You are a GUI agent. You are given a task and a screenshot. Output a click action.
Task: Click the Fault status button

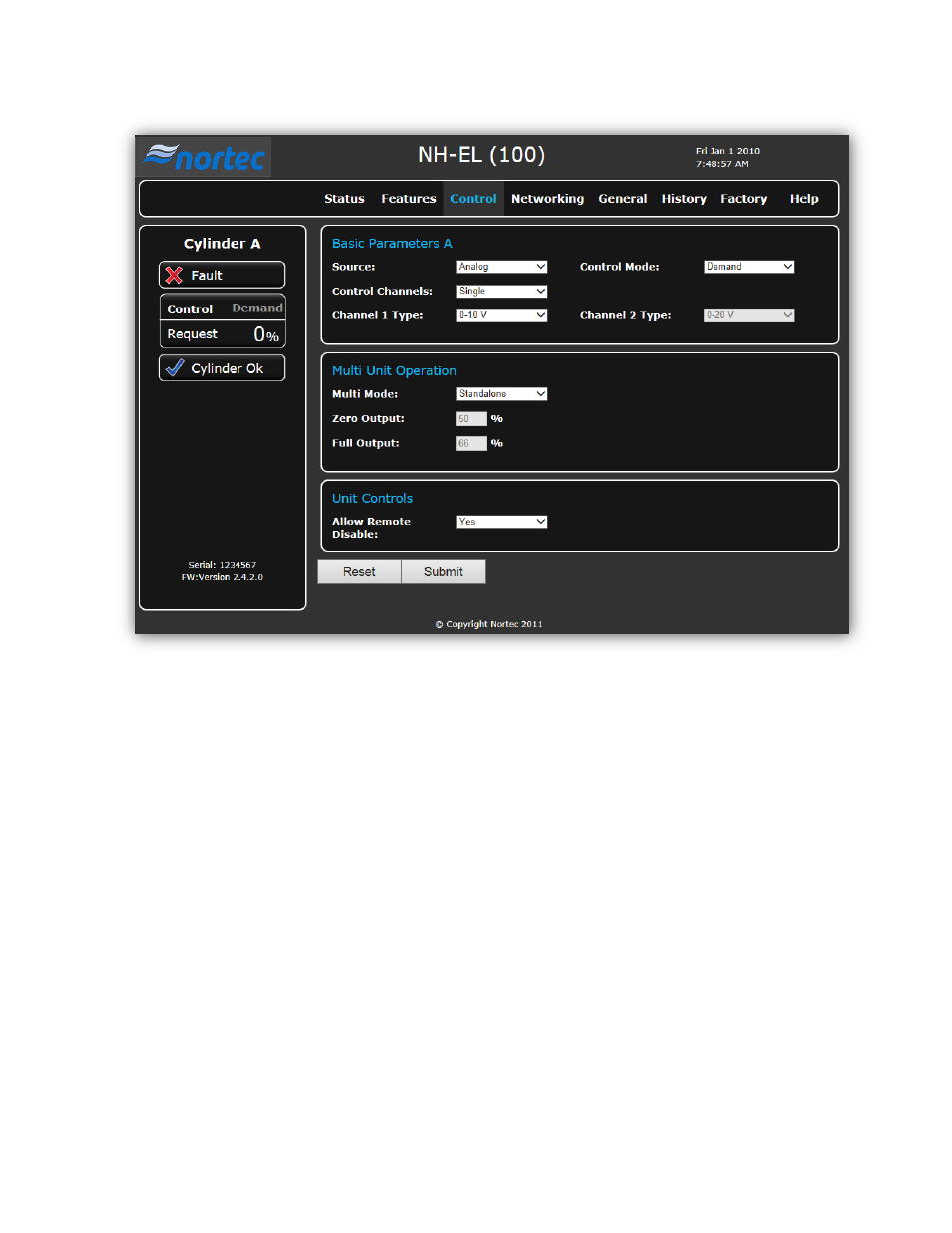click(223, 275)
